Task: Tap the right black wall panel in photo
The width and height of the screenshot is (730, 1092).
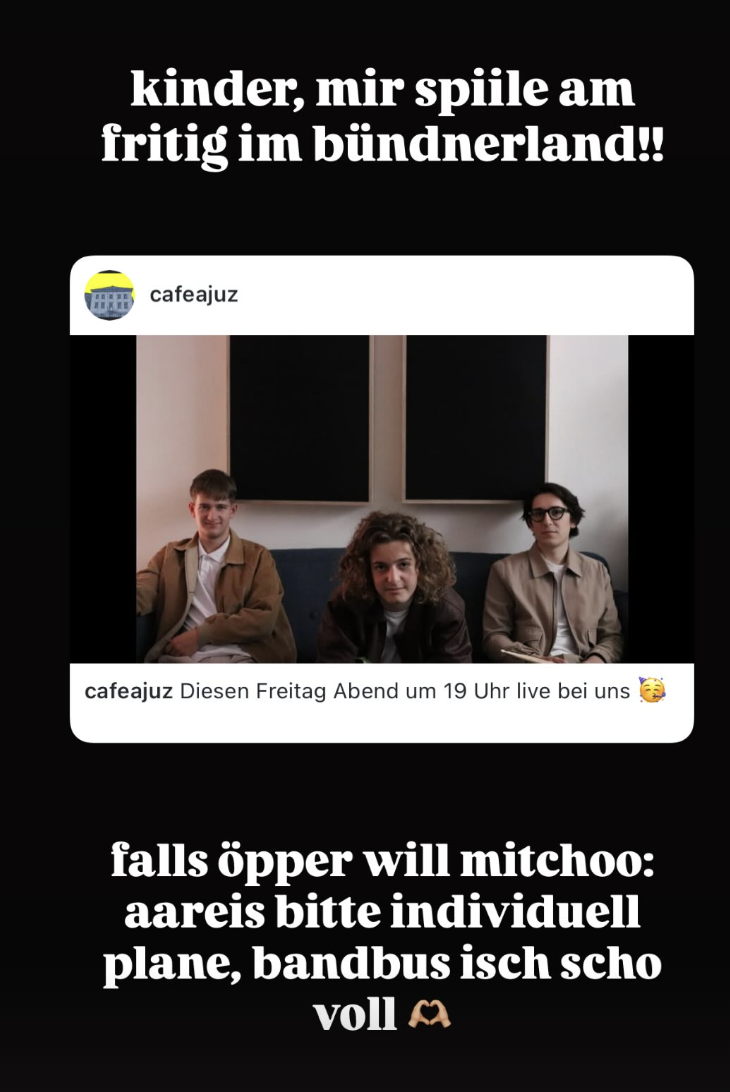Action: tap(476, 418)
